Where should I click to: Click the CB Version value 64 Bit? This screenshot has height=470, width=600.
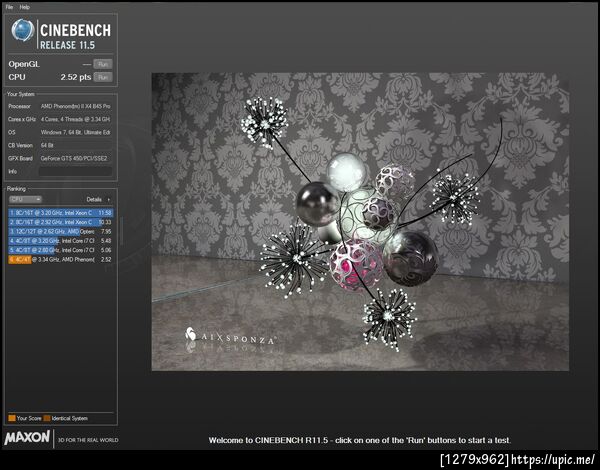tap(76, 145)
